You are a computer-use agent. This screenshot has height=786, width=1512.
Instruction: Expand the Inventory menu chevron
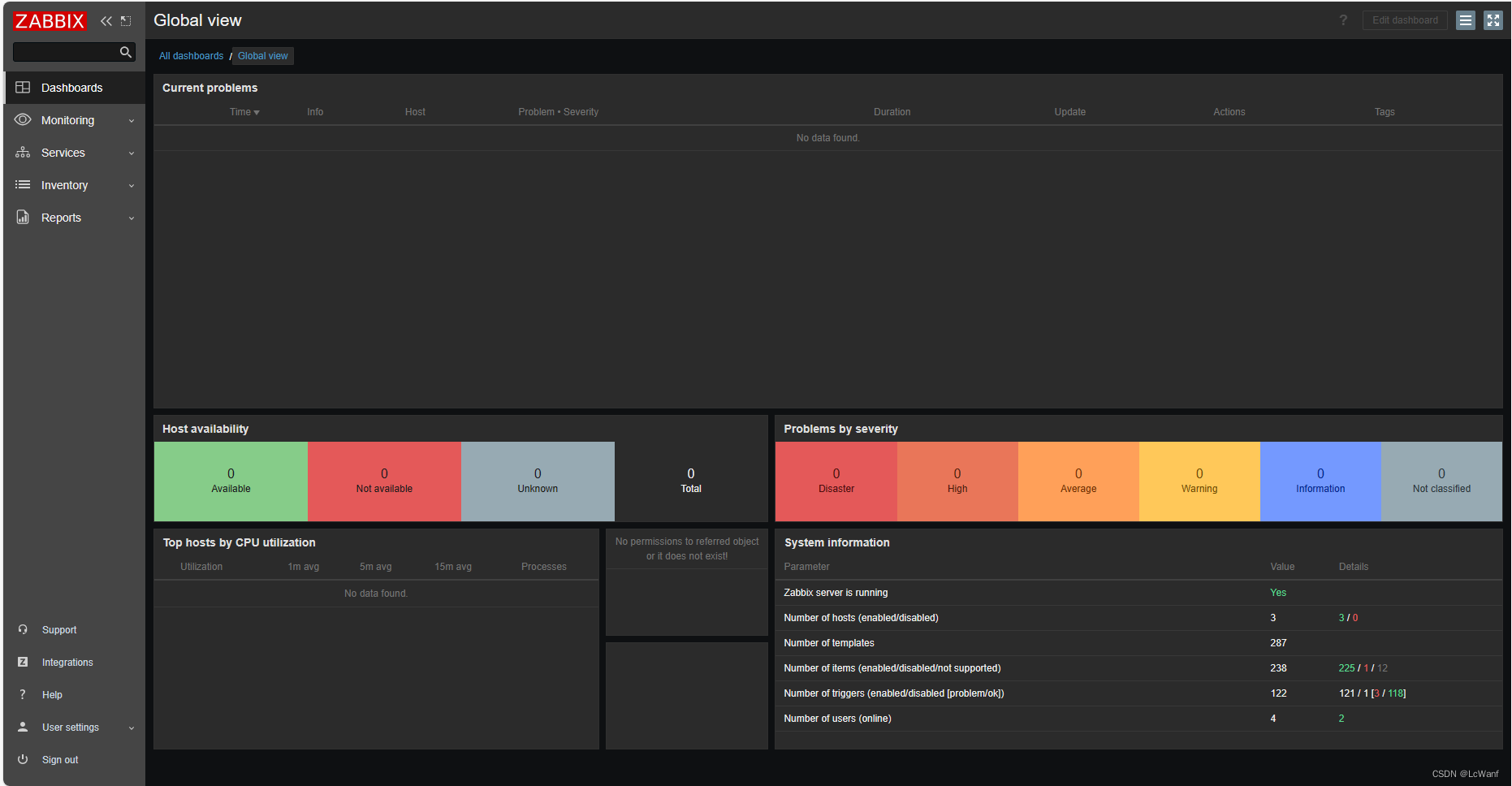pyautogui.click(x=132, y=185)
